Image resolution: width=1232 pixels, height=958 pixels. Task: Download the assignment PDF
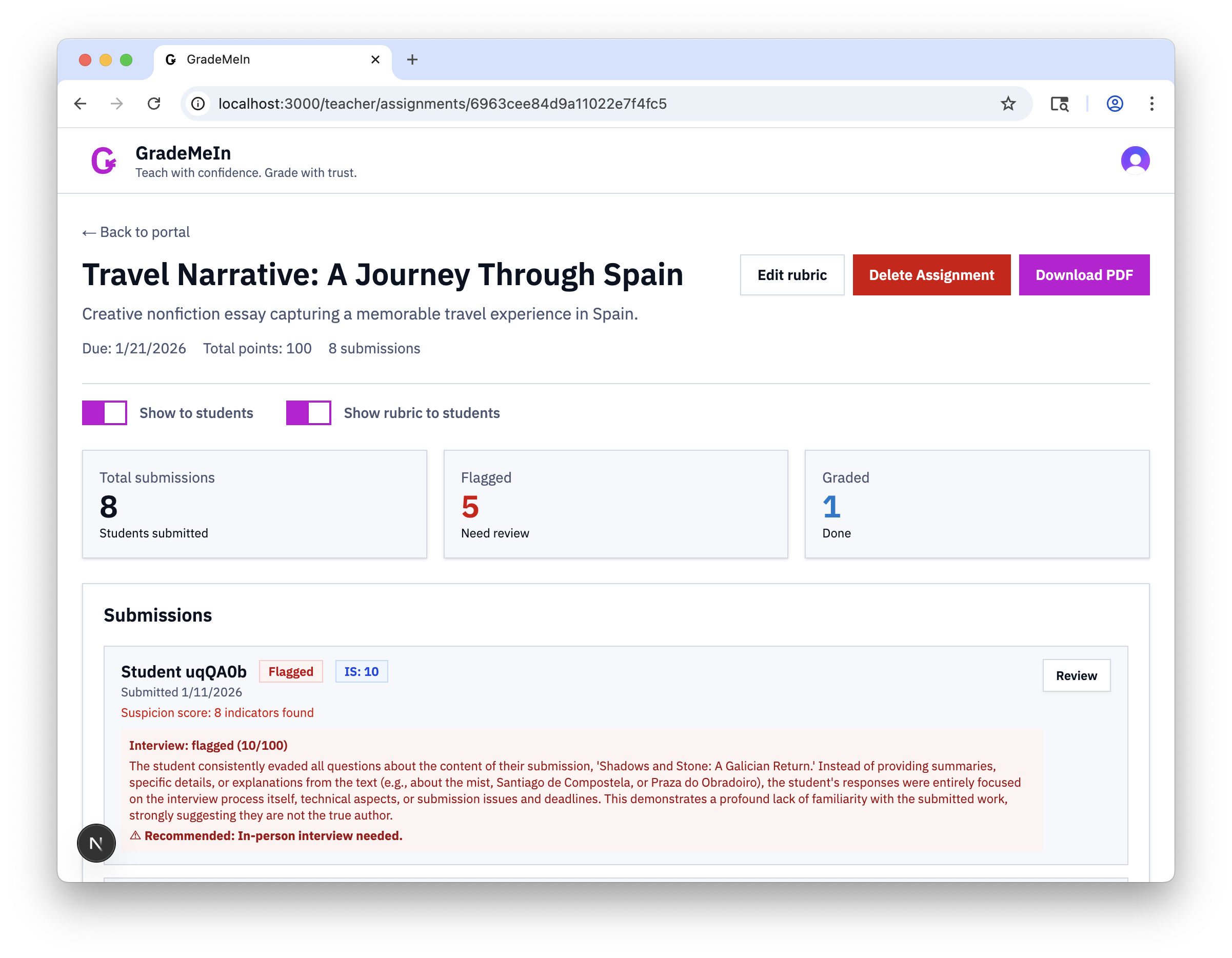[x=1083, y=275]
